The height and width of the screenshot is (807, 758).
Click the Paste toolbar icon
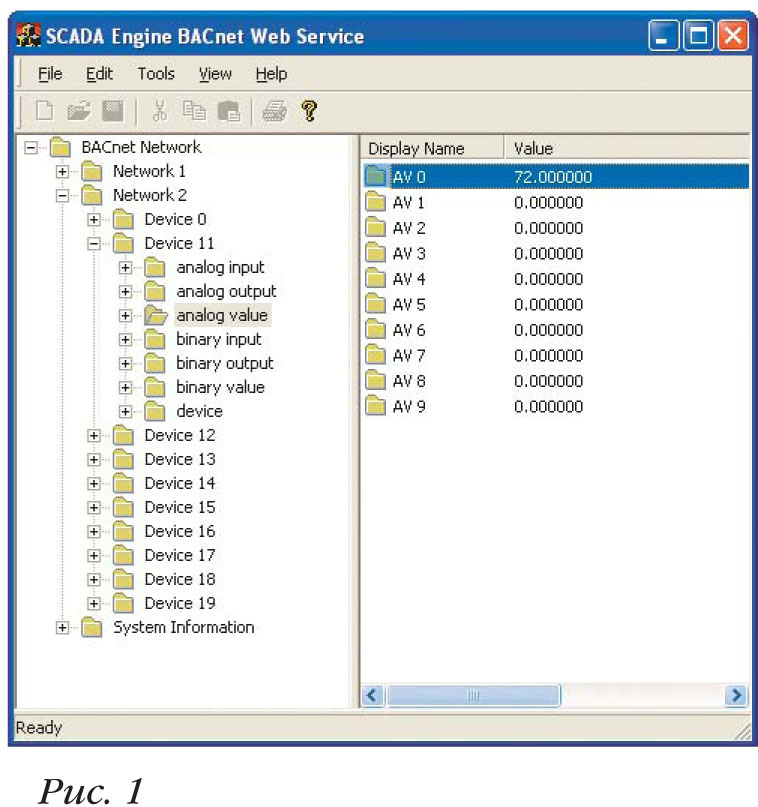(x=228, y=111)
